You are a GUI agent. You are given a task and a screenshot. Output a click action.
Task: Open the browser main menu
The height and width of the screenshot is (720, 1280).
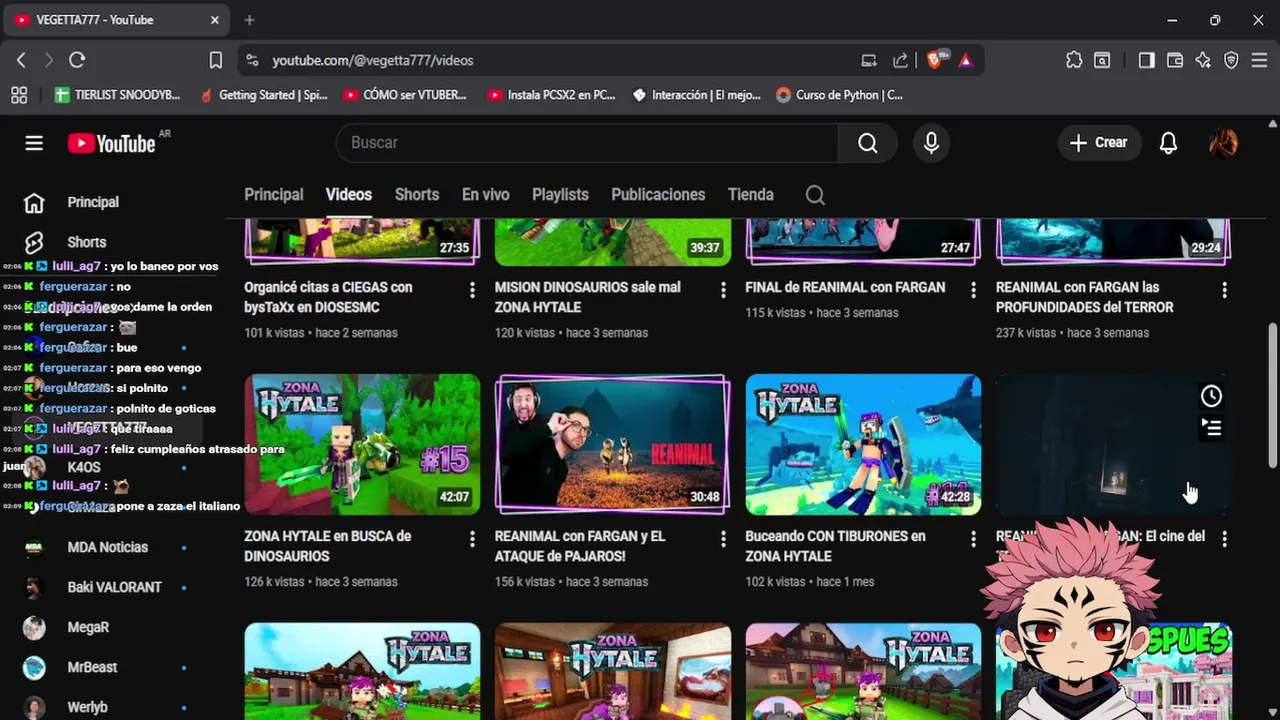tap(1259, 60)
